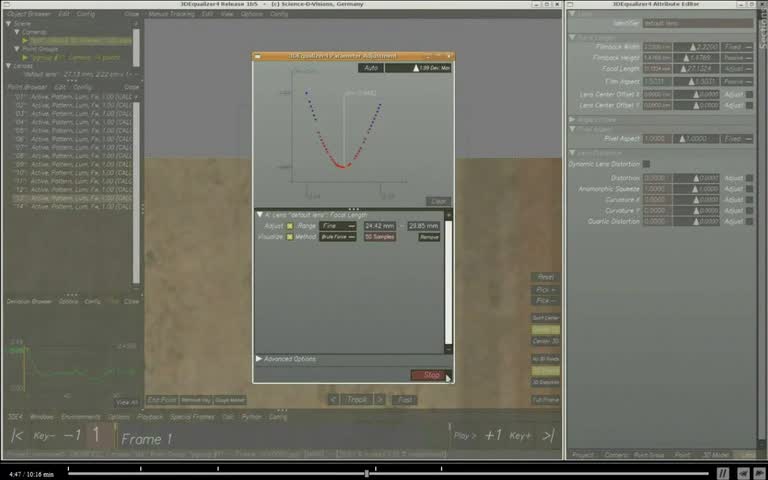The width and height of the screenshot is (768, 480).
Task: Open Edit menu in Object Browser
Action: 64,14
